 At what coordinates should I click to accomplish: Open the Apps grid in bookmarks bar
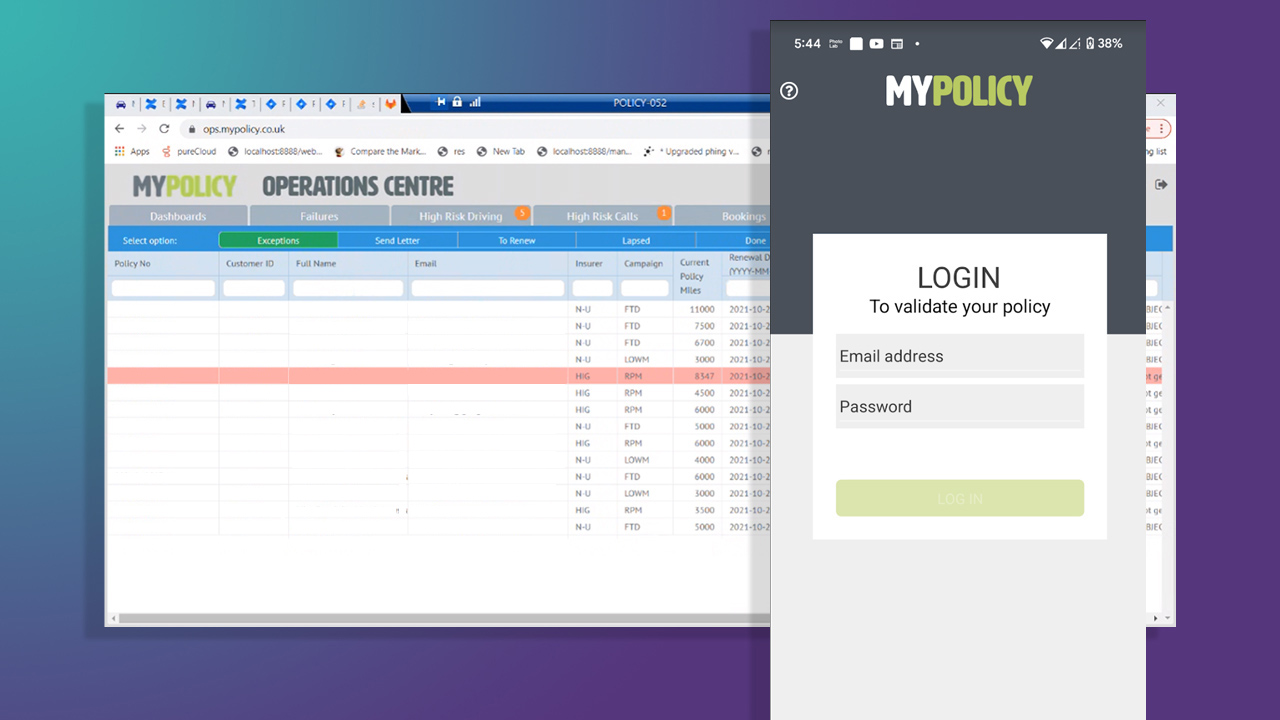(132, 152)
